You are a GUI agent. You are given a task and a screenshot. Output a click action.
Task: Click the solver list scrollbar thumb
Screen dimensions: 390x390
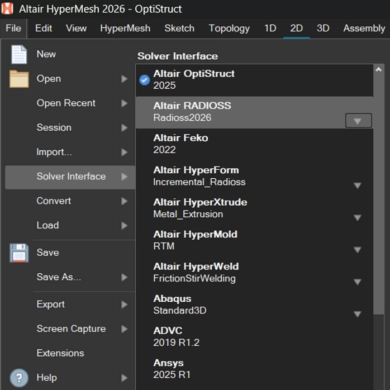[x=379, y=194]
